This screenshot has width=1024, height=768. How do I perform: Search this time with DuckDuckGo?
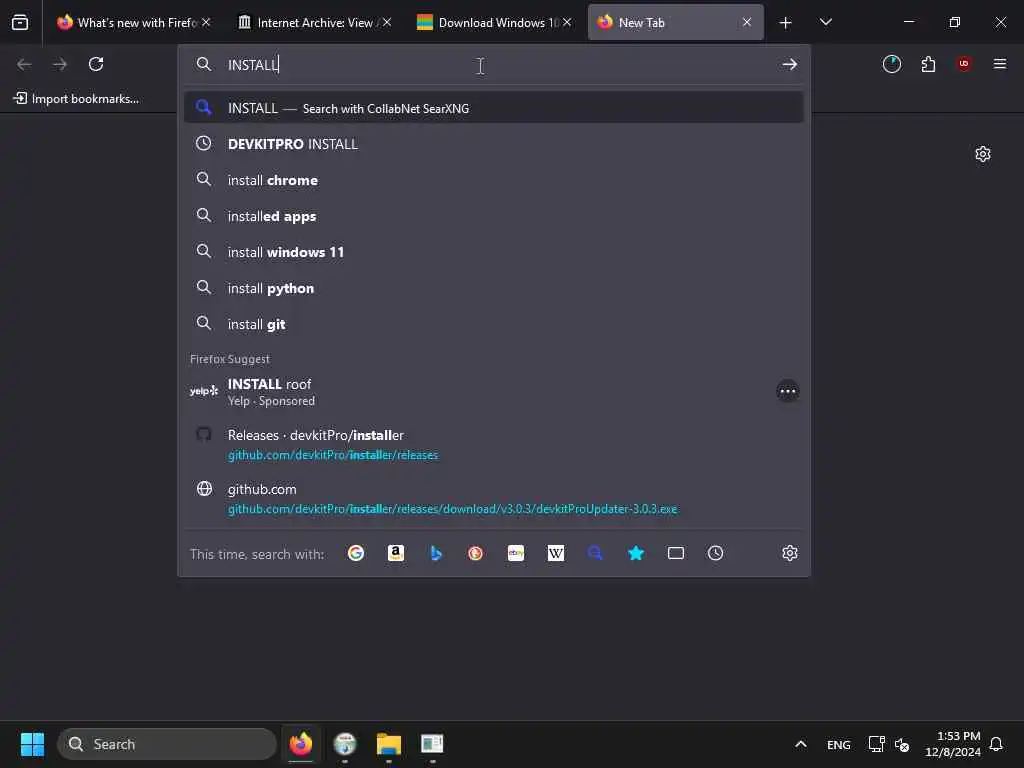point(475,553)
